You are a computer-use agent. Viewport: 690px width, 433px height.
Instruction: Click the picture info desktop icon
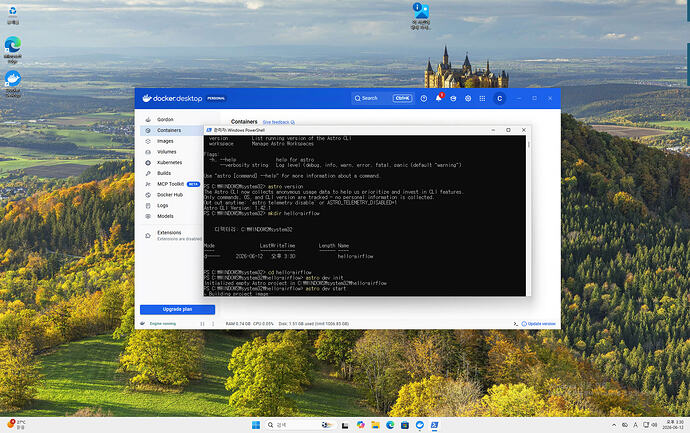[x=421, y=16]
